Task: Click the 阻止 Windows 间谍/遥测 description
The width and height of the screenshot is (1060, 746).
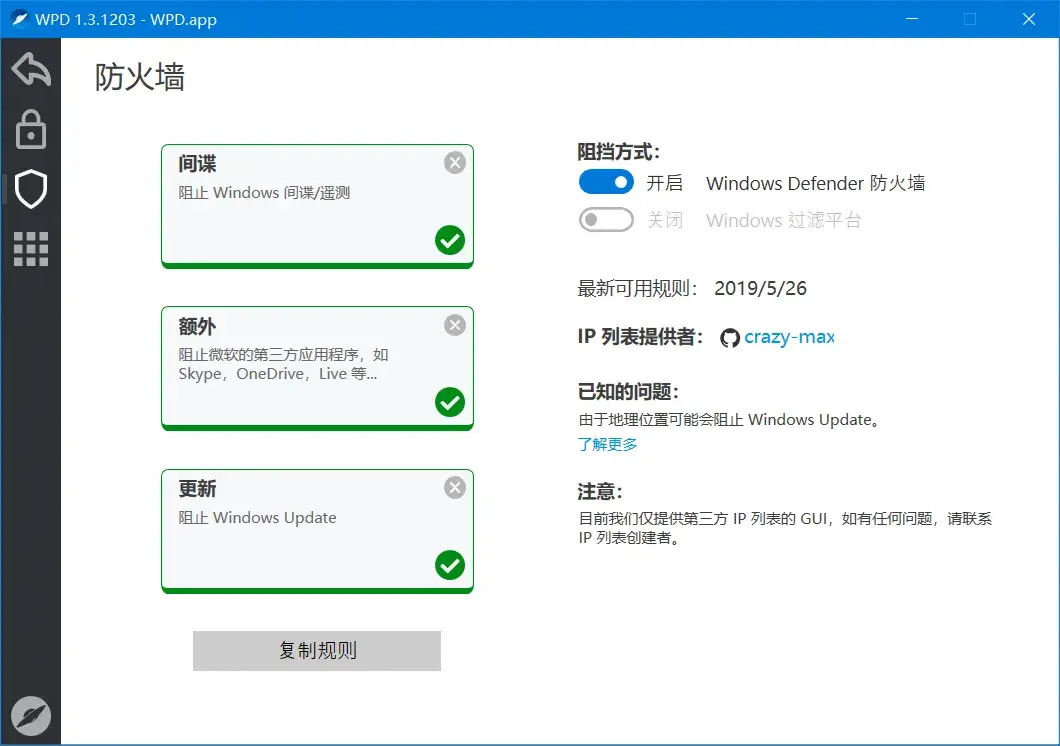Action: click(264, 193)
